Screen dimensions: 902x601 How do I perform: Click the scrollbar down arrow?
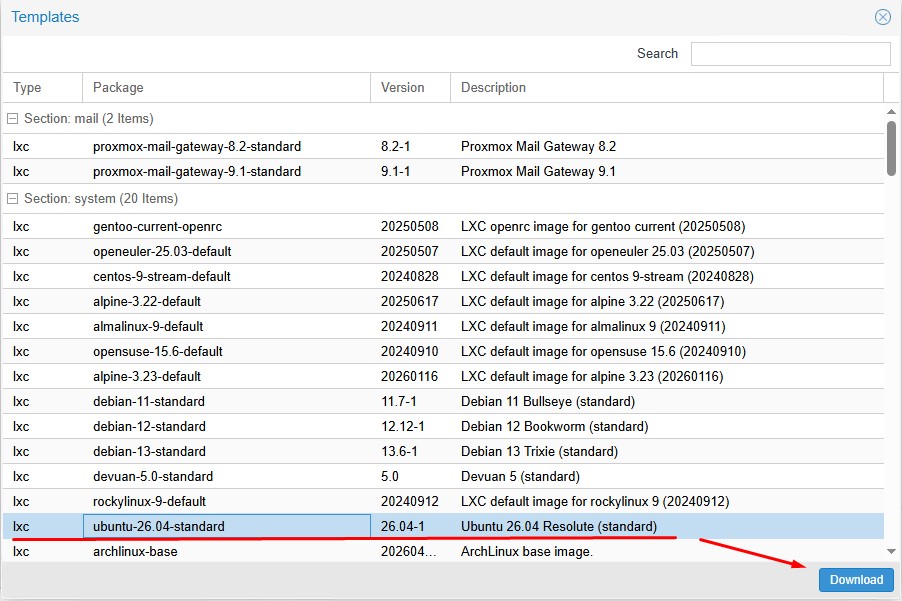[x=891, y=551]
